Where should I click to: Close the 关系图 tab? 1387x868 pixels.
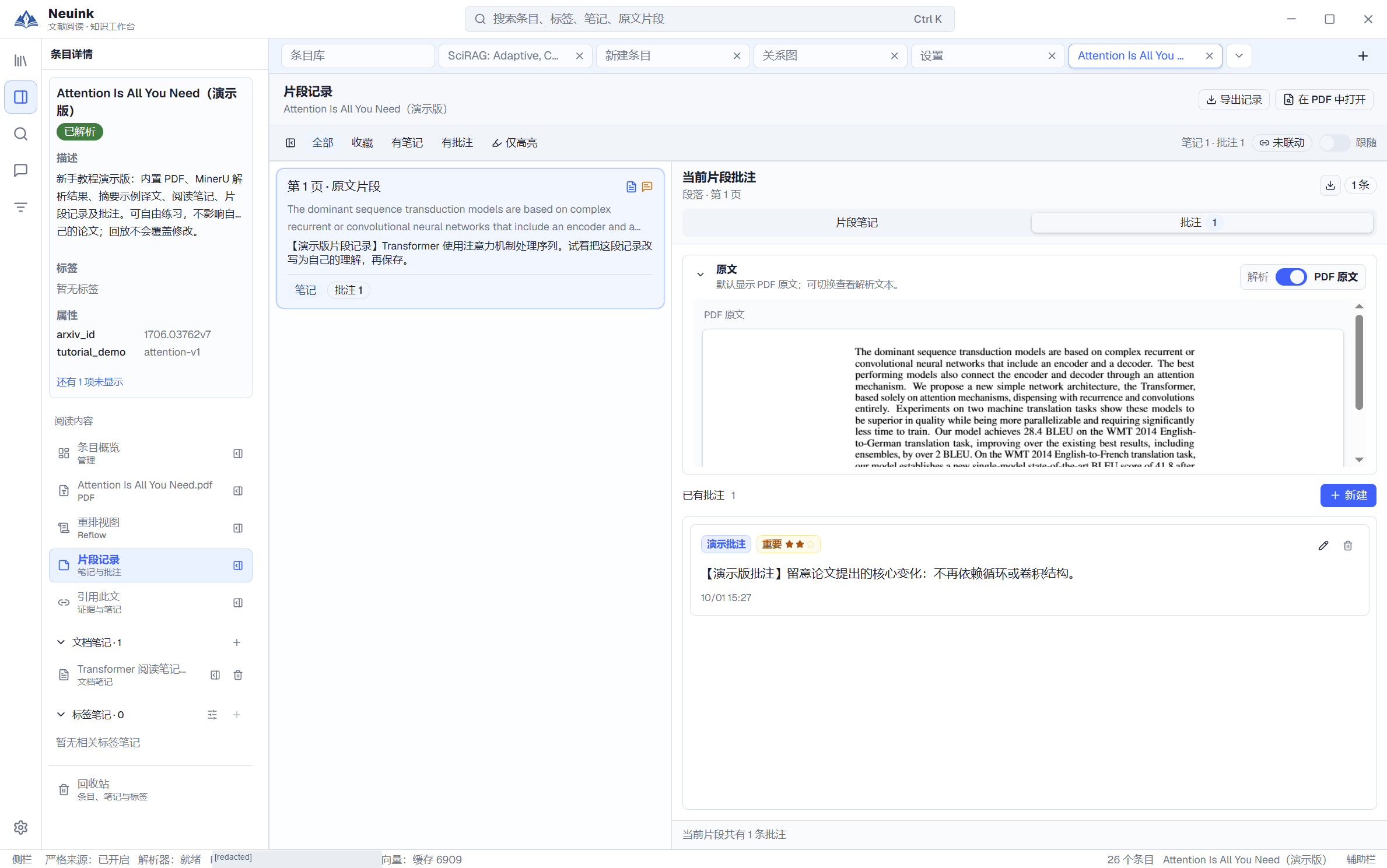pyautogui.click(x=895, y=56)
